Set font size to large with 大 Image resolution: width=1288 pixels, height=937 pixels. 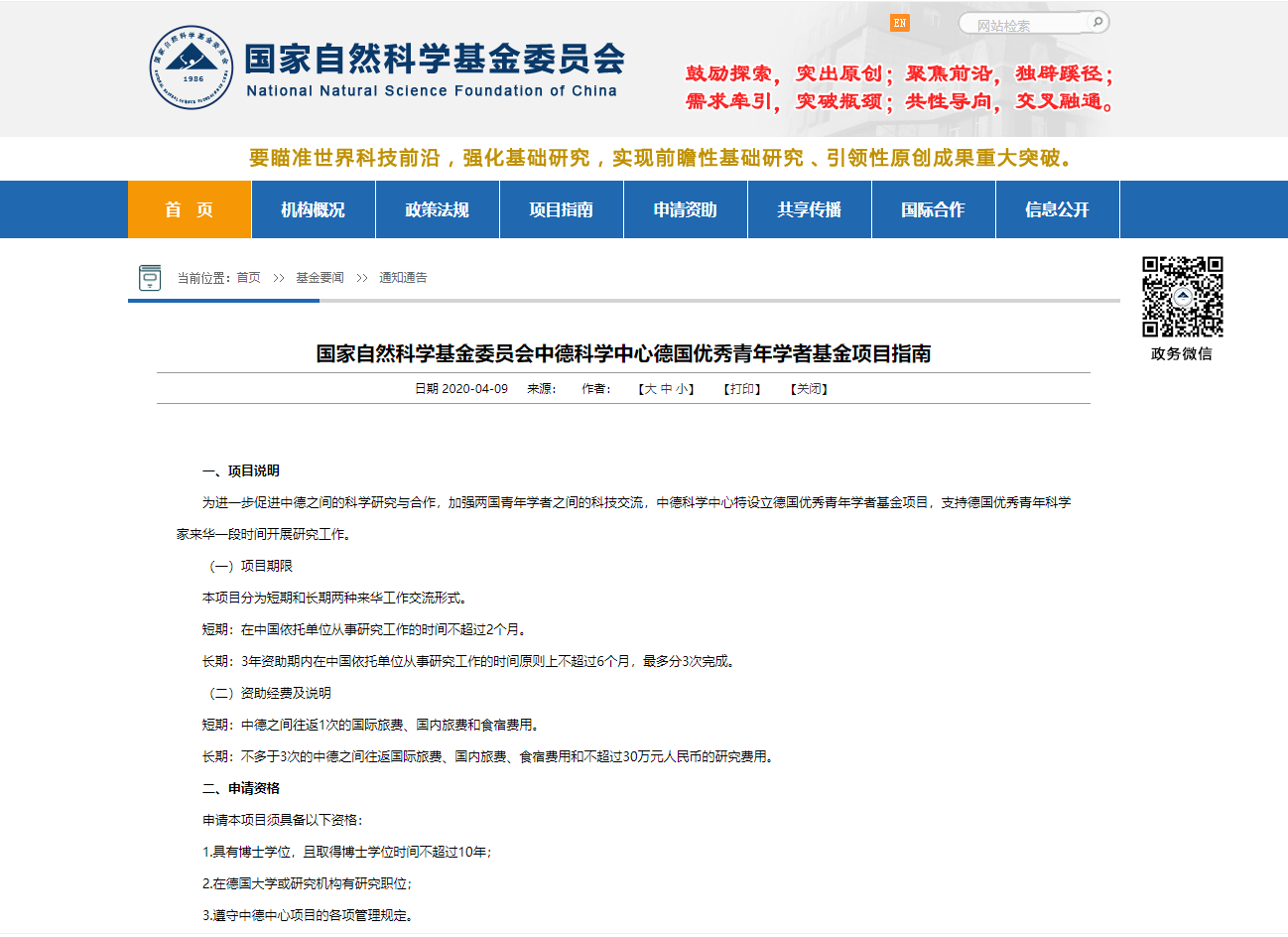click(650, 389)
